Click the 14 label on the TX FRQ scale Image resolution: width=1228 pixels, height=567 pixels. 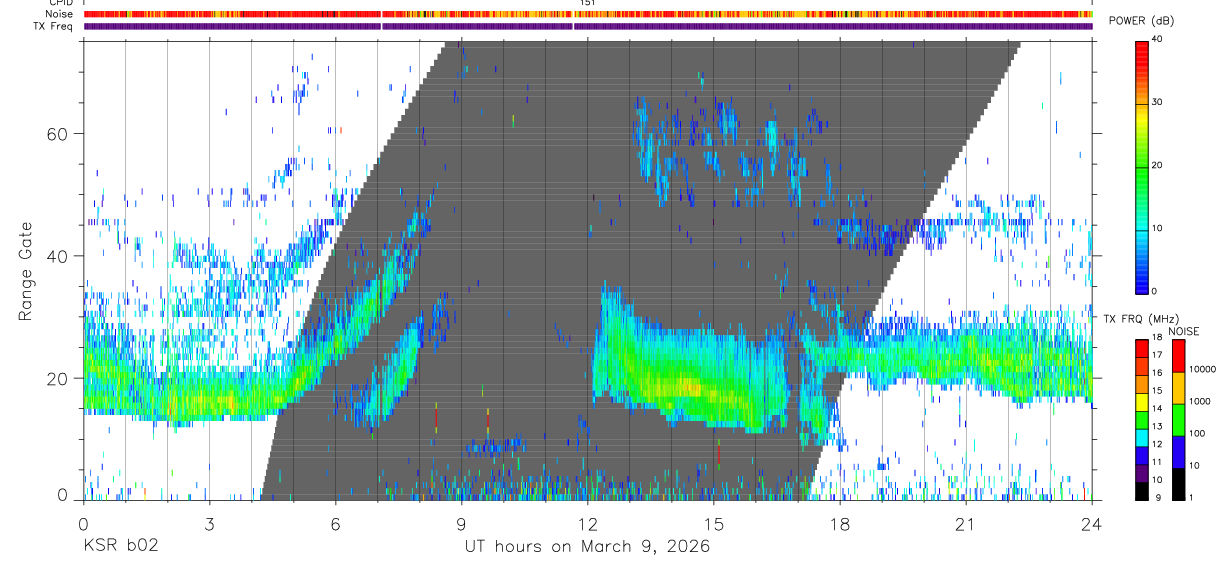pos(1157,409)
